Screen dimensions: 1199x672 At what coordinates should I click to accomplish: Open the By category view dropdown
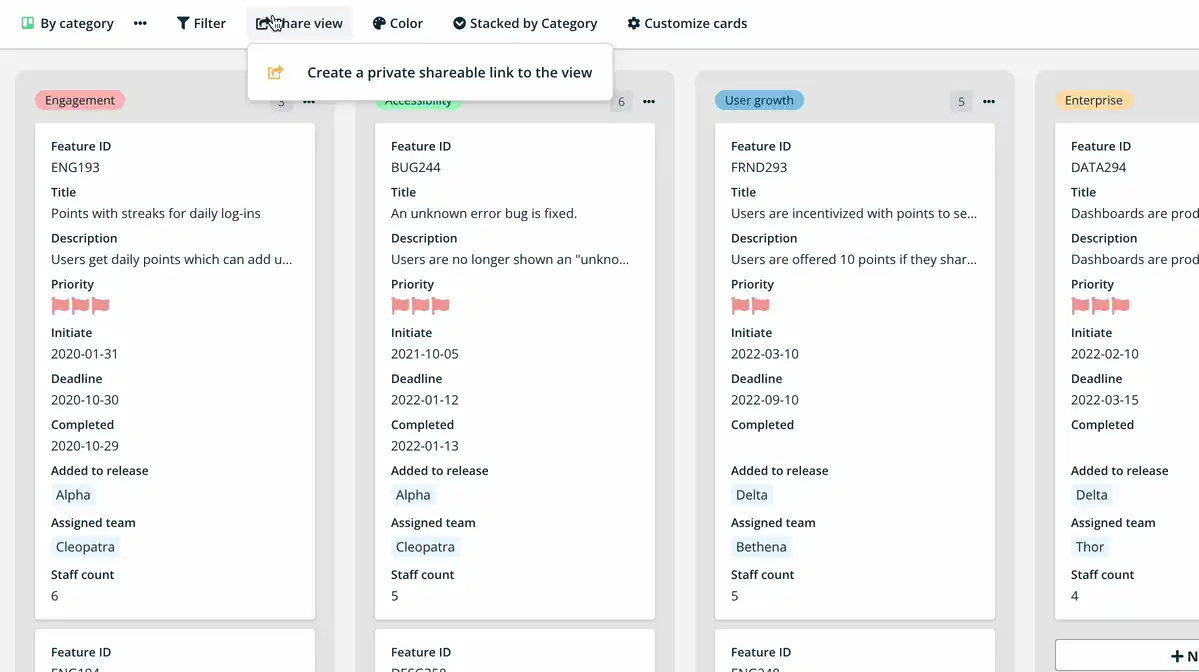tap(67, 23)
